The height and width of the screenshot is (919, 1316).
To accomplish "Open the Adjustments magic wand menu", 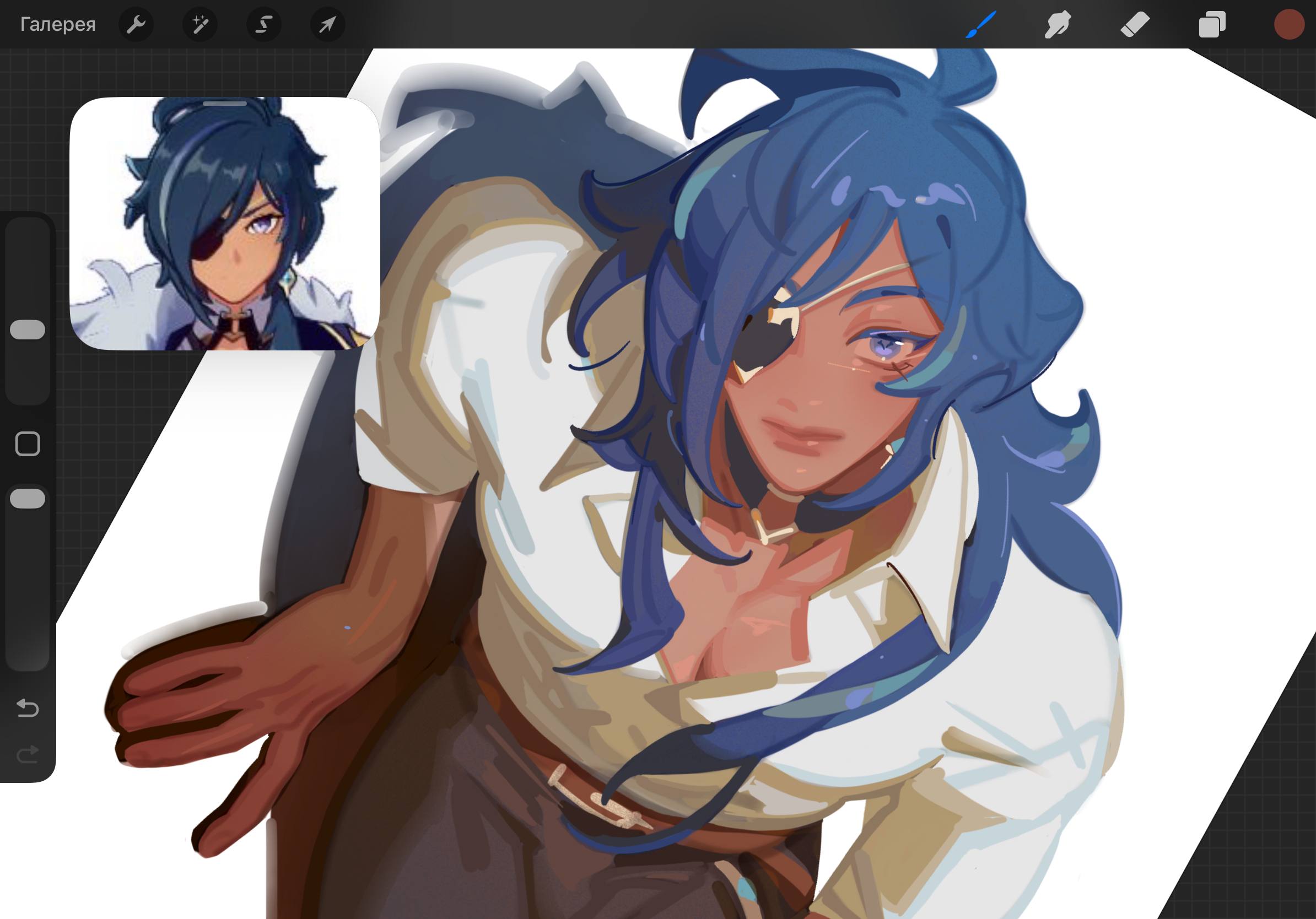I will [x=199, y=25].
